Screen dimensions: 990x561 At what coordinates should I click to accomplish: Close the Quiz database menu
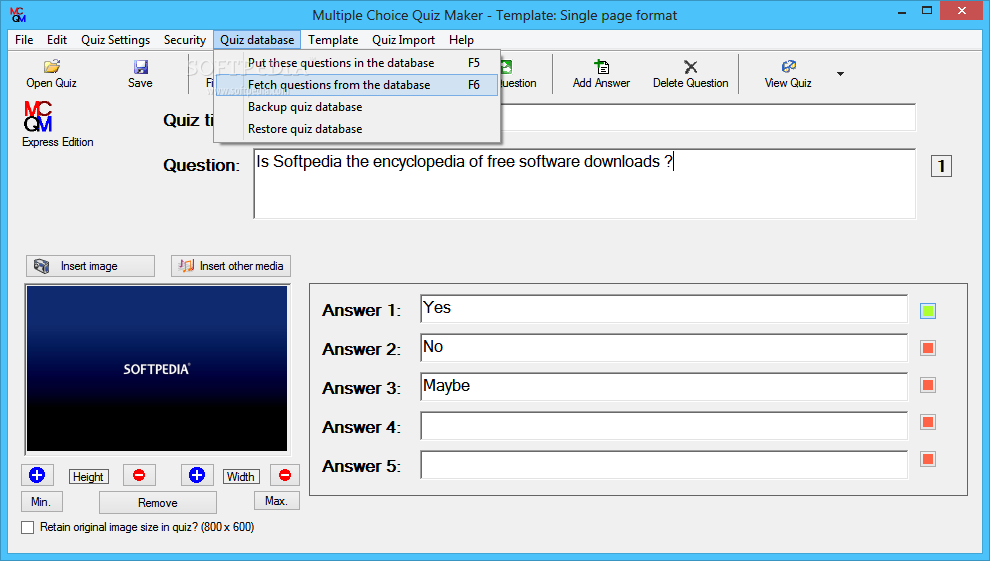pyautogui.click(x=257, y=40)
